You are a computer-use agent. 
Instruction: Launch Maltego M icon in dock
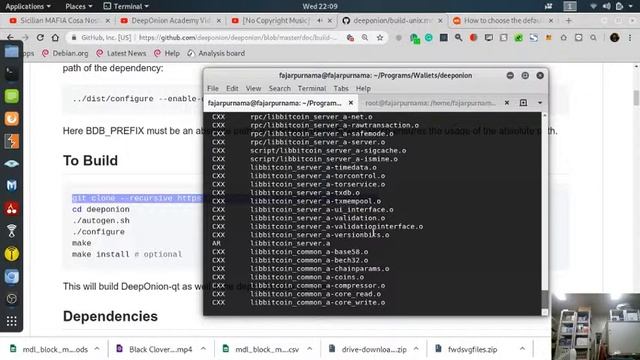(11, 186)
